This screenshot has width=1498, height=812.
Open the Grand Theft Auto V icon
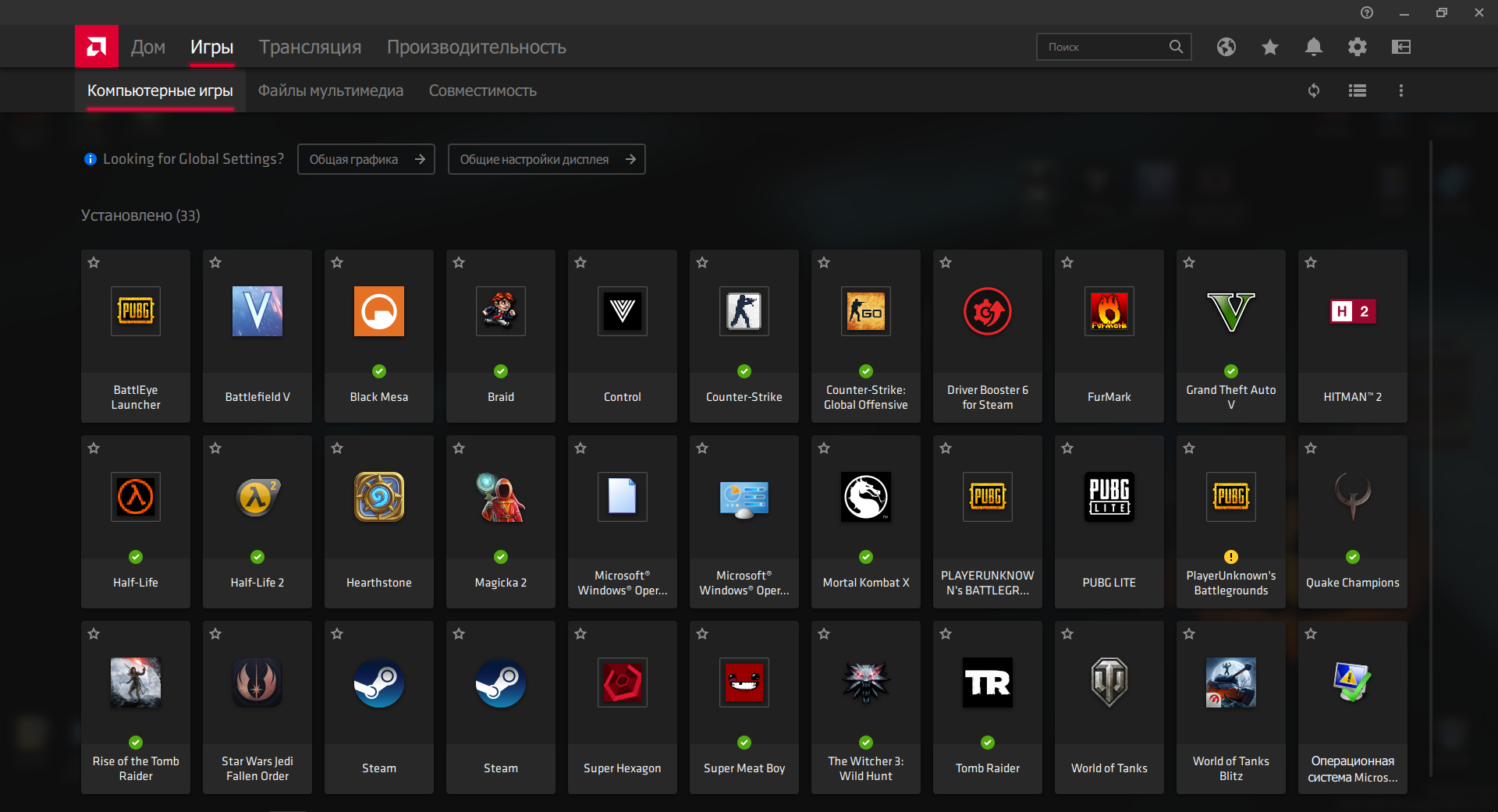pyautogui.click(x=1231, y=311)
